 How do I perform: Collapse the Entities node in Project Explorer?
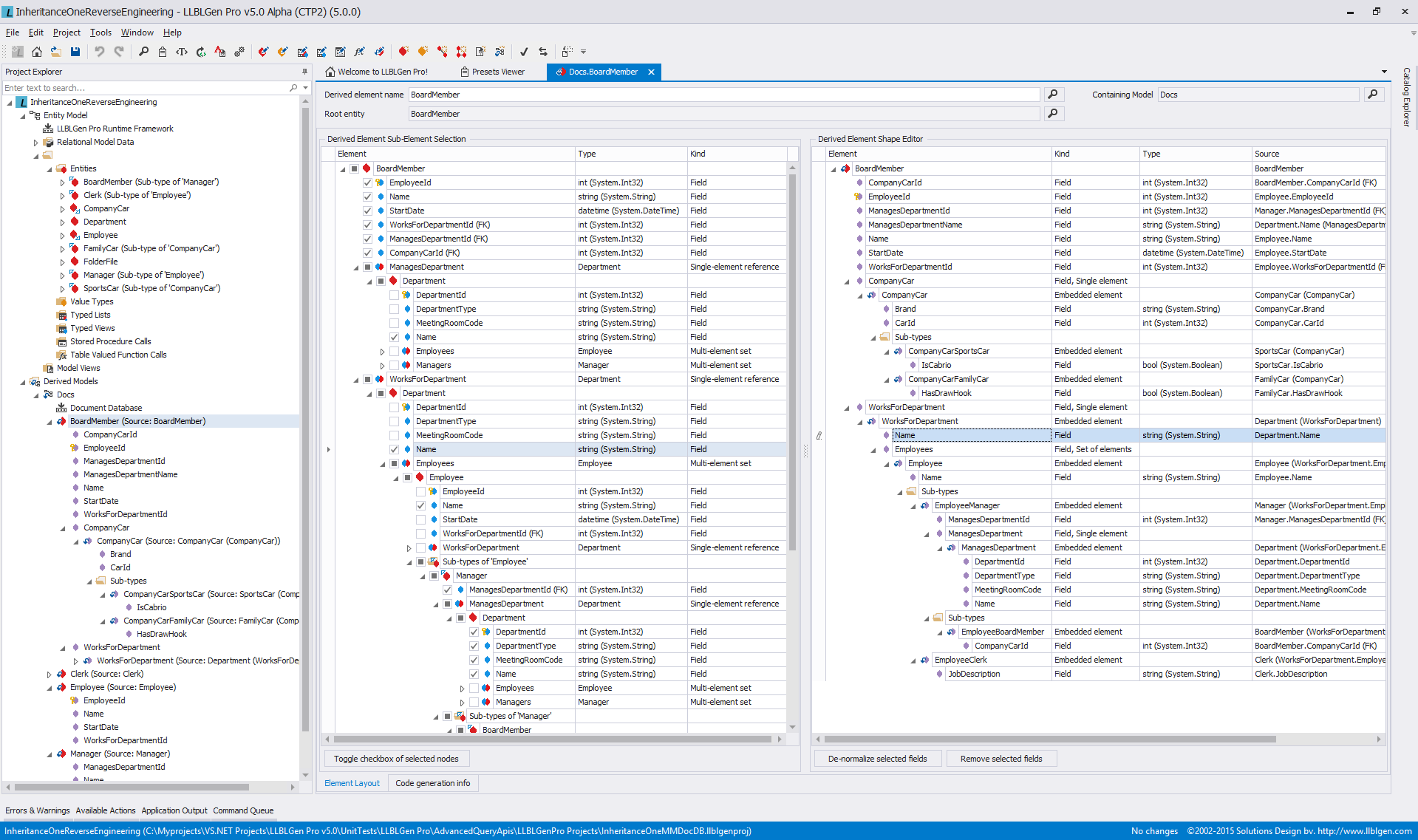(49, 169)
